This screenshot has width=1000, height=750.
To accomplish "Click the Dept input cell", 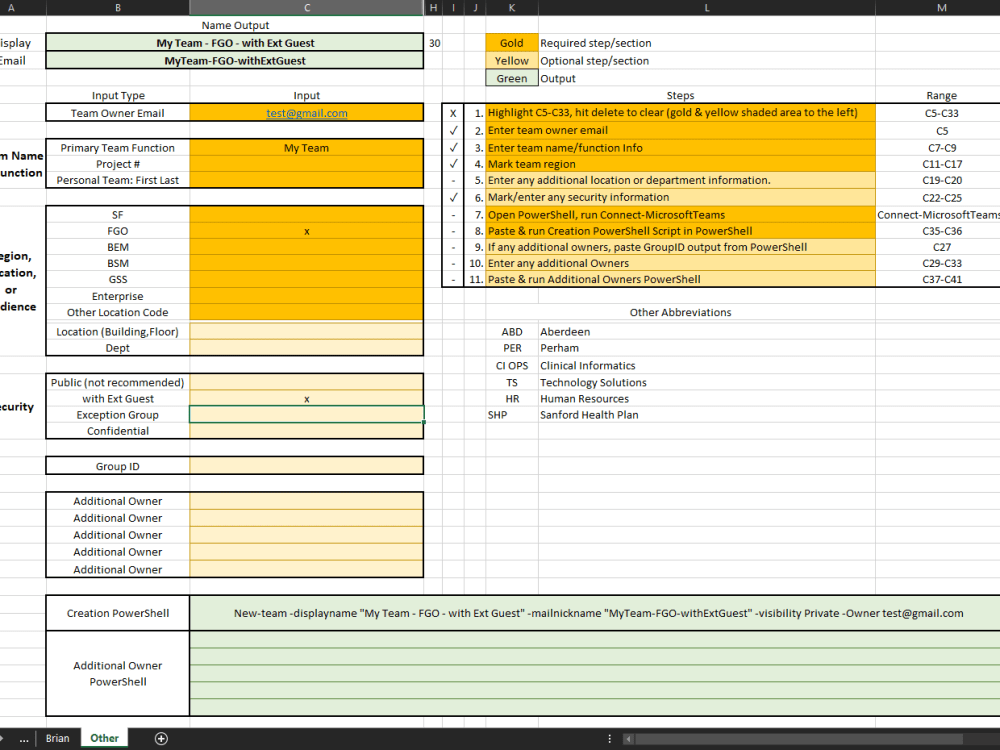I will point(306,348).
